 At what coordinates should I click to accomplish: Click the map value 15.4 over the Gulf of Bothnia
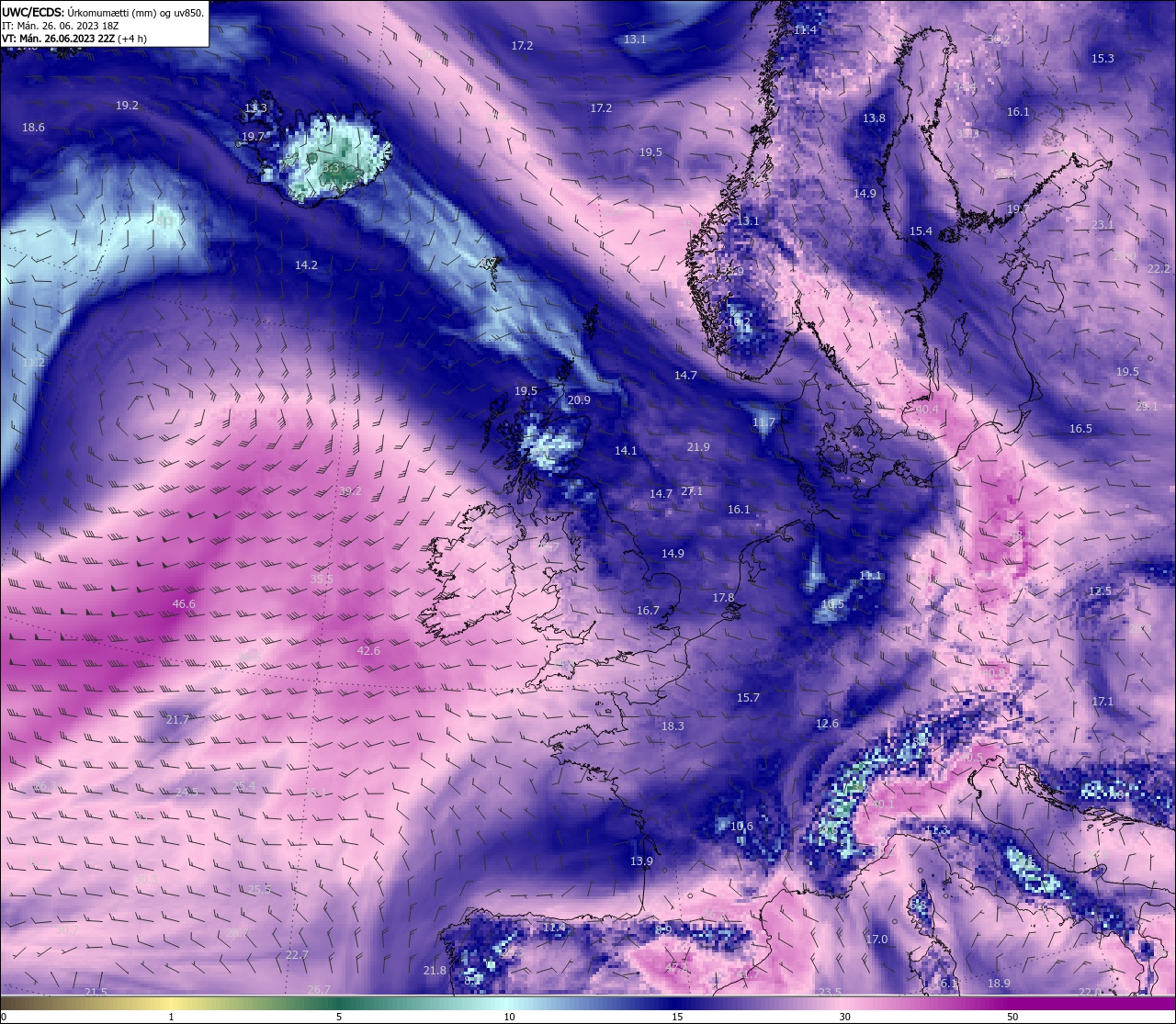[x=921, y=231]
